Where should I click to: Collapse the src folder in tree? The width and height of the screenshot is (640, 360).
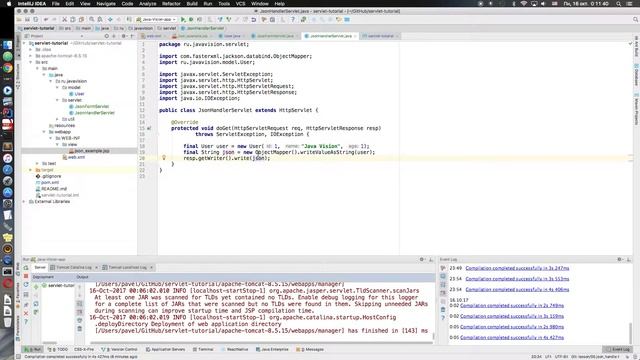(31, 62)
